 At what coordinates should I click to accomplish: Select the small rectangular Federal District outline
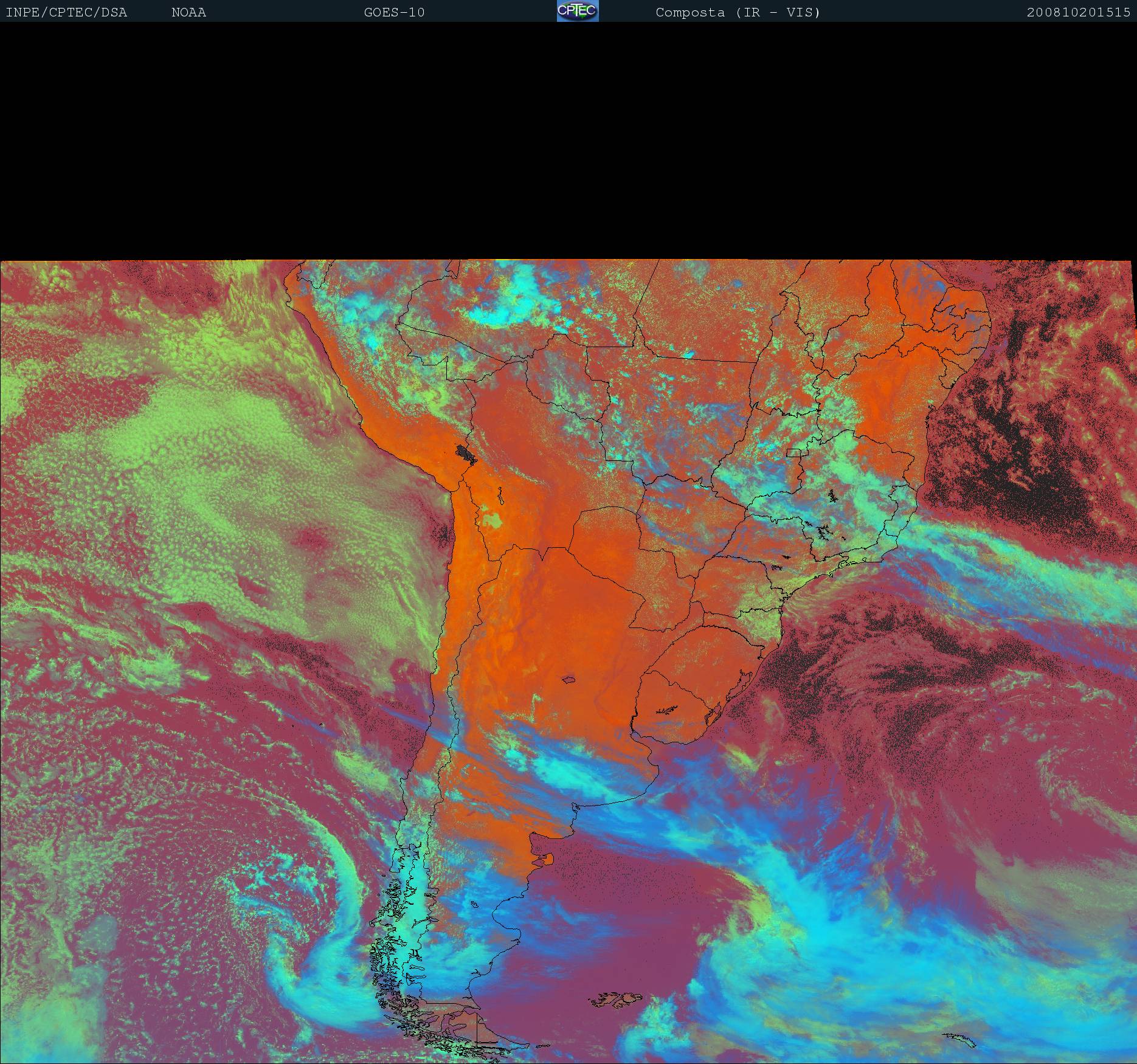coord(794,452)
